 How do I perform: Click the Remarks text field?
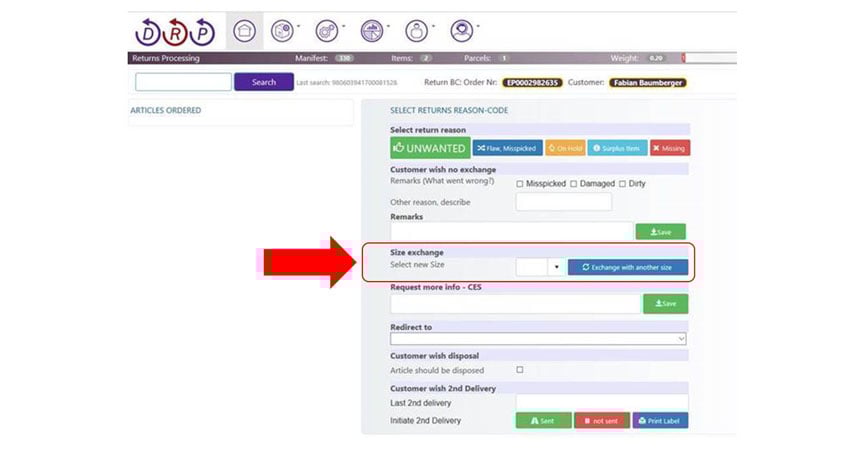tap(511, 232)
